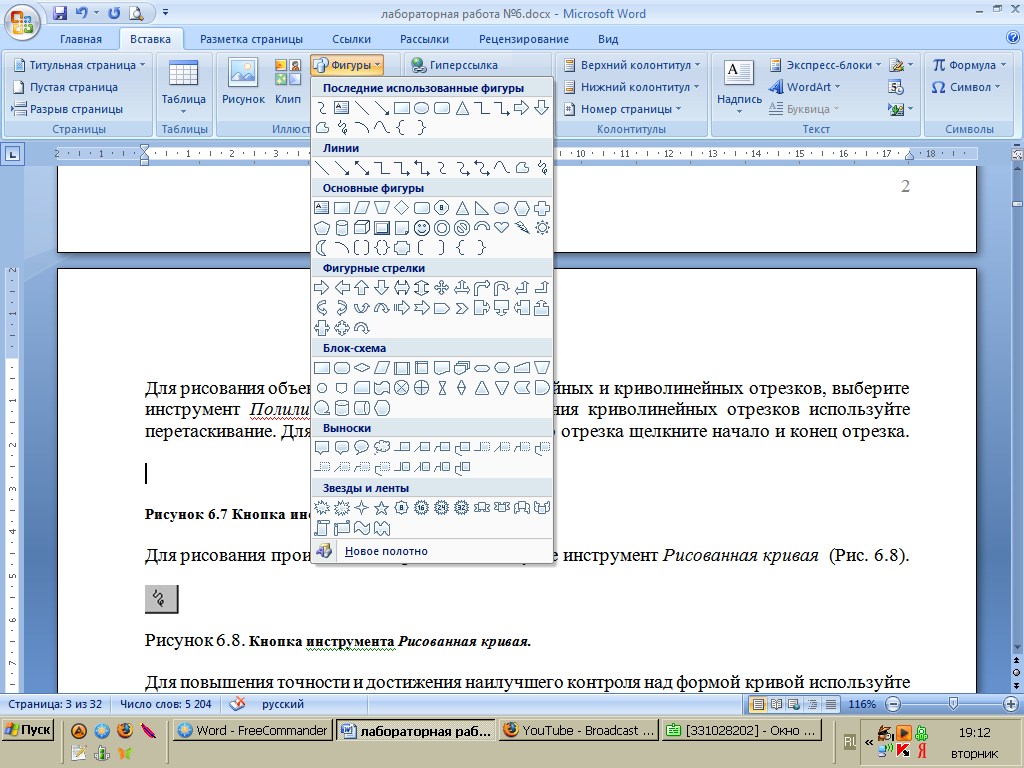Viewport: 1024px width, 768px height.
Task: Select the Moon crescent shape
Action: click(x=322, y=248)
